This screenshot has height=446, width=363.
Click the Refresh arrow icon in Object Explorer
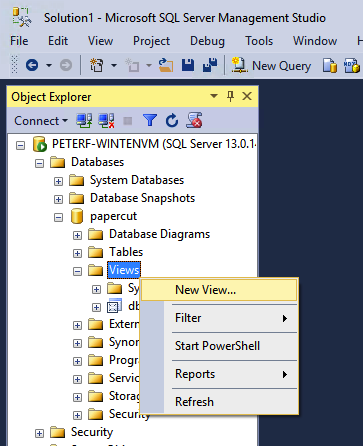click(172, 120)
